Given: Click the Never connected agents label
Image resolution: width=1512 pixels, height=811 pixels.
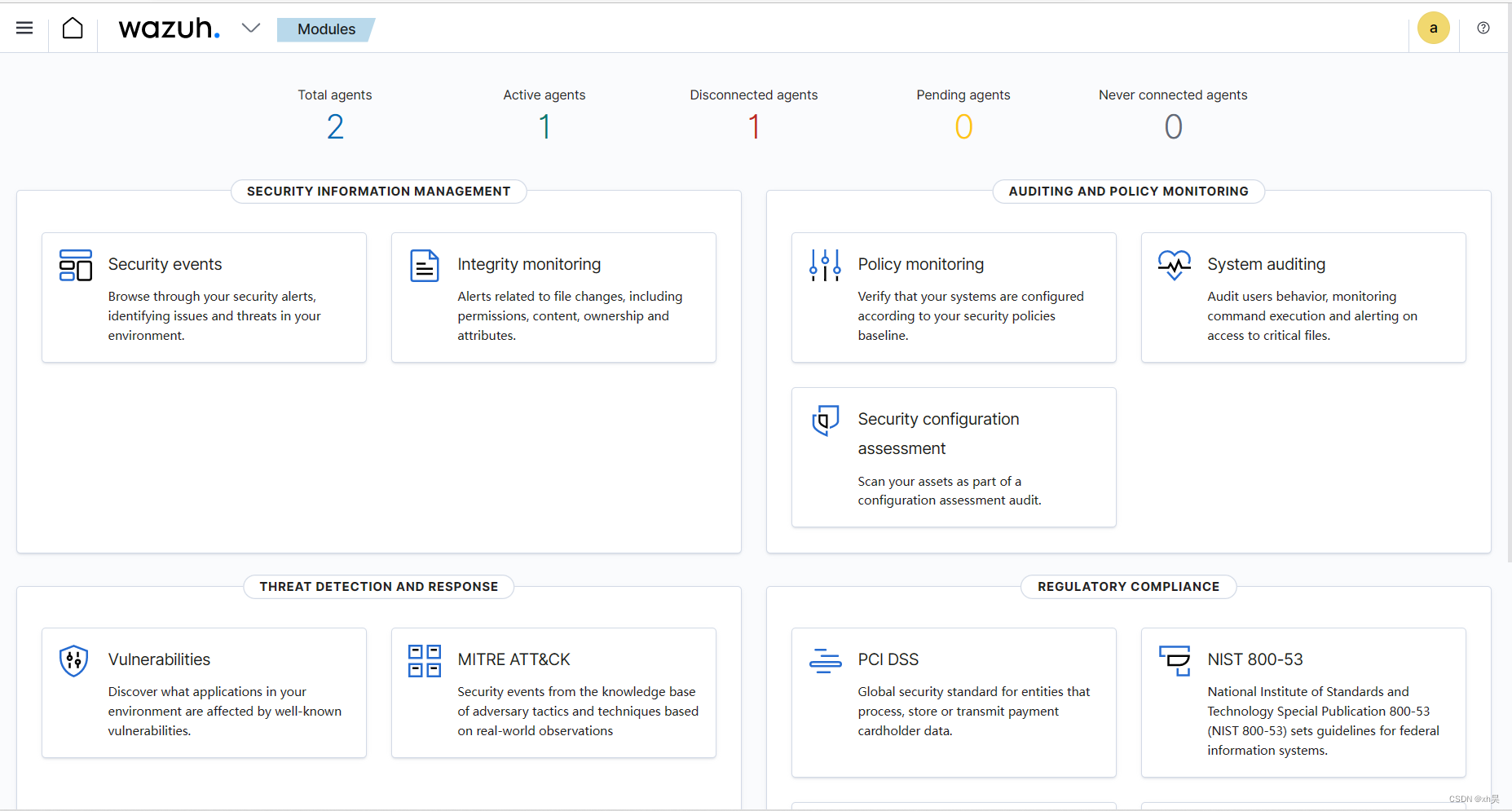Looking at the screenshot, I should coord(1173,95).
